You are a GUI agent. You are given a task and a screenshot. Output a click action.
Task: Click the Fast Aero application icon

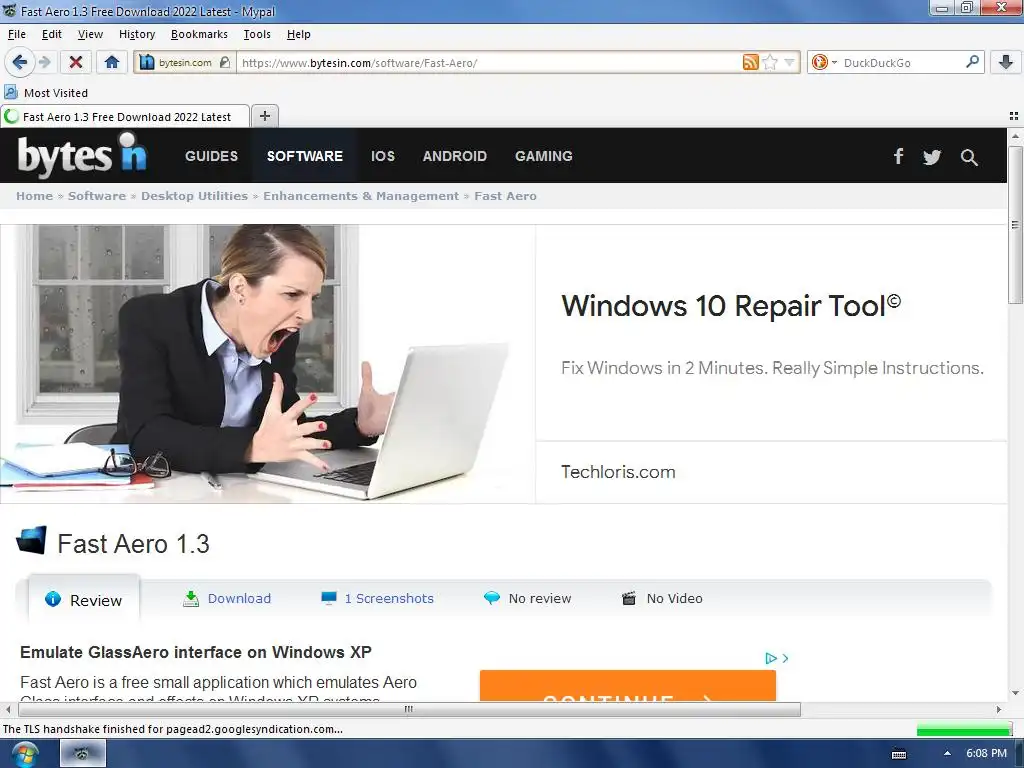point(31,541)
